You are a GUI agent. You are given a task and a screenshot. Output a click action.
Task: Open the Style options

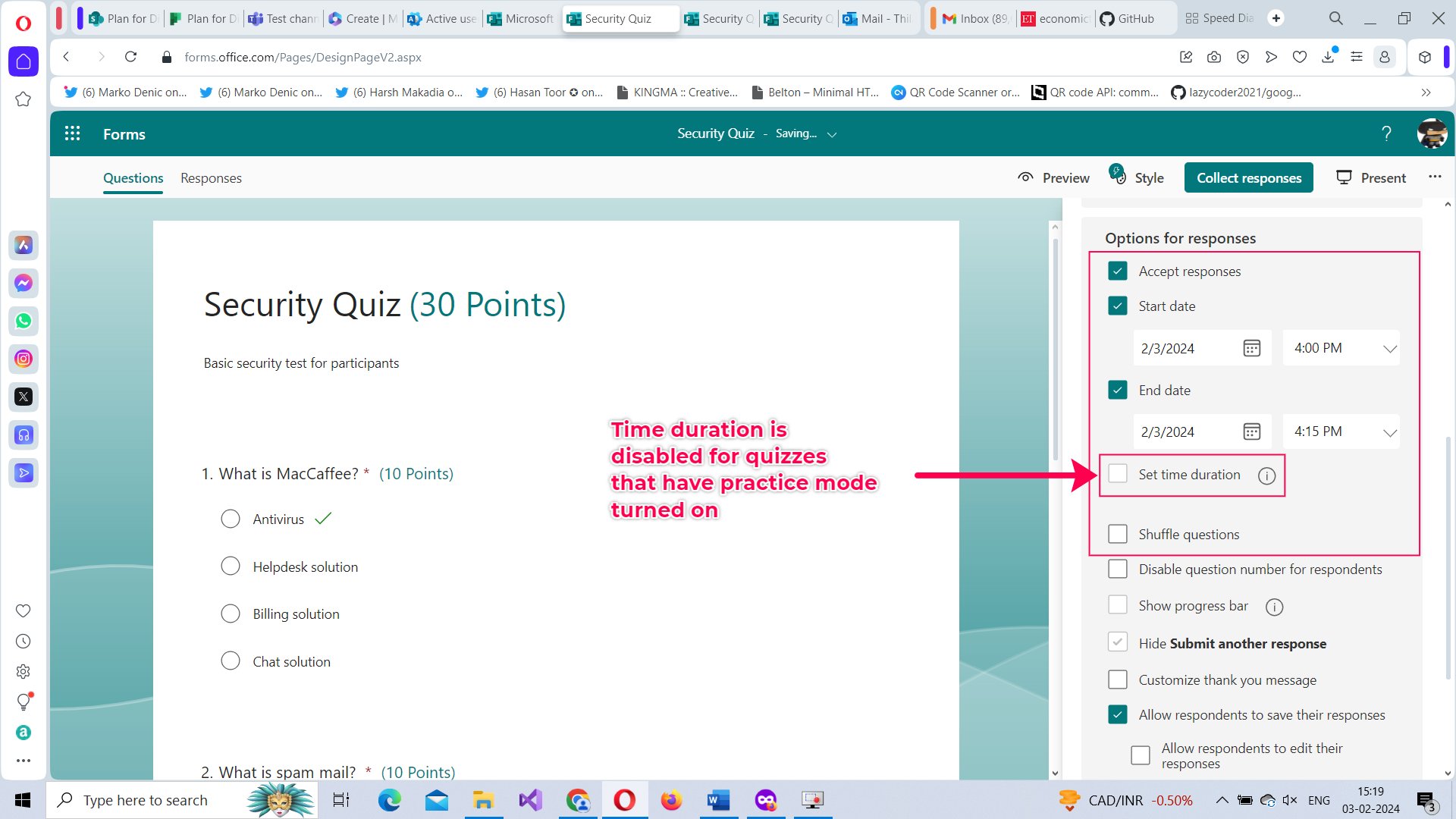point(1137,177)
